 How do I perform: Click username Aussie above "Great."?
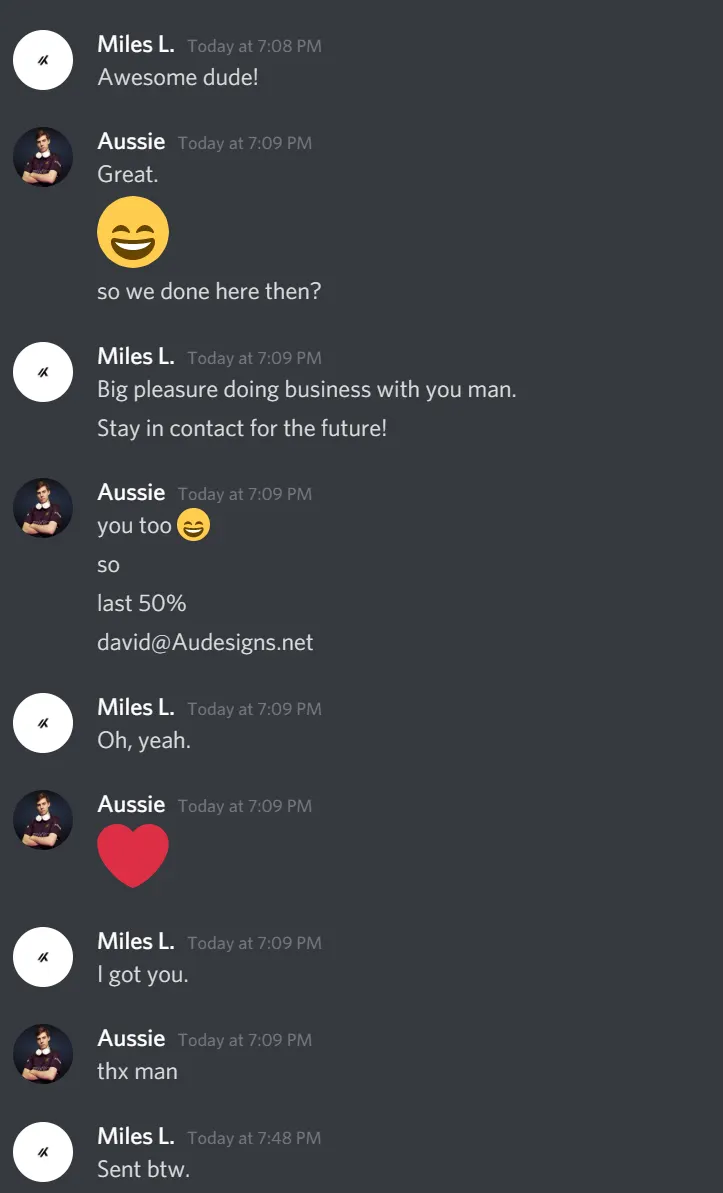tap(131, 142)
